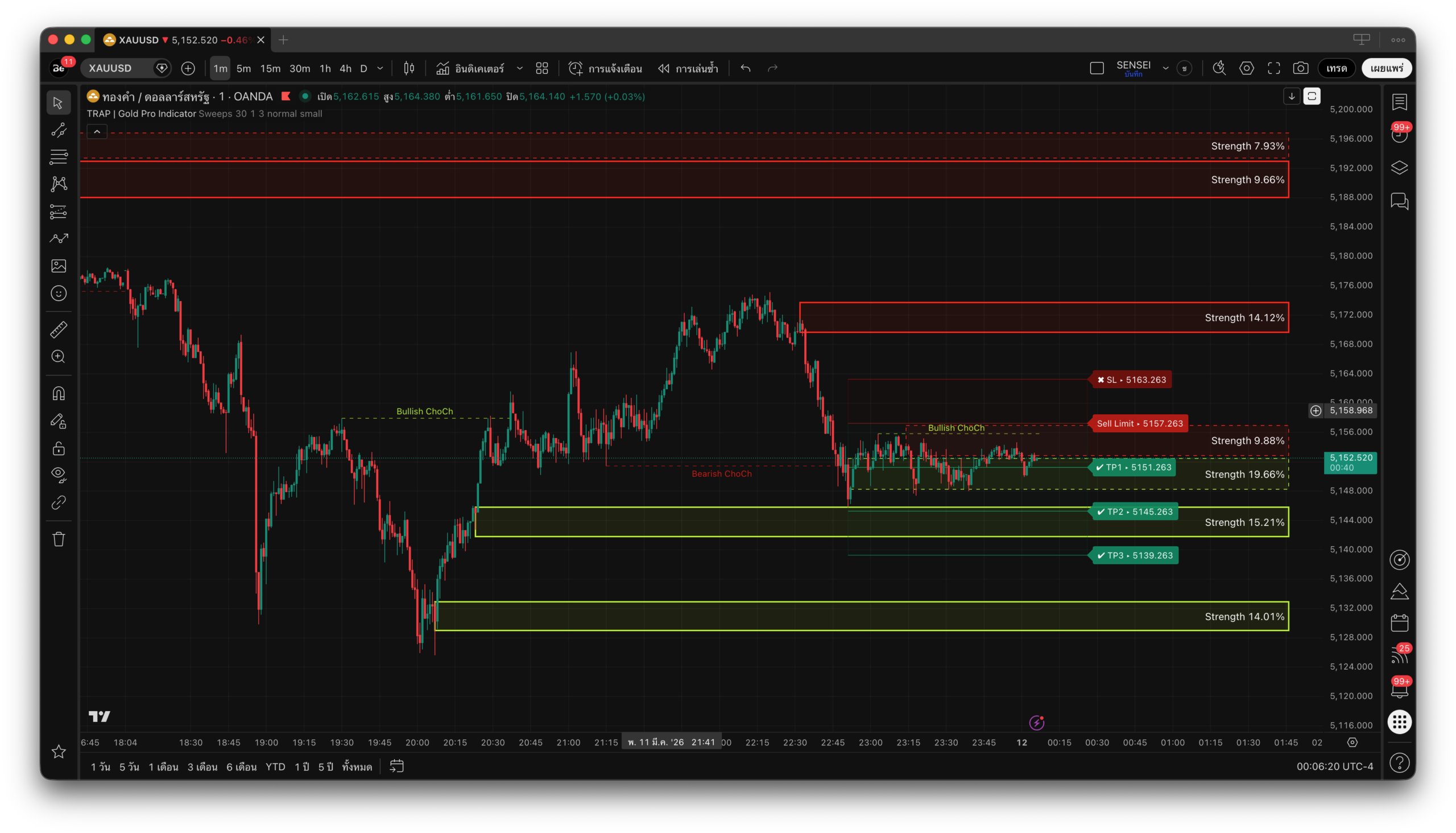
Task: Click the red flag marker next to OANDA
Action: (286, 96)
